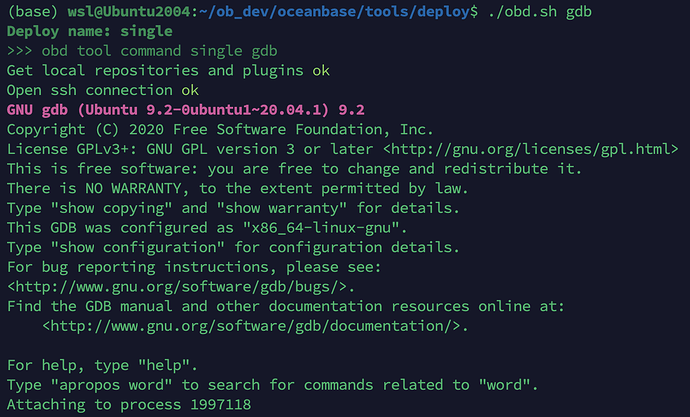This screenshot has width=690, height=417.
Task: Click the 'x86_64-linux-gnu' configured line
Action: [x=207, y=227]
